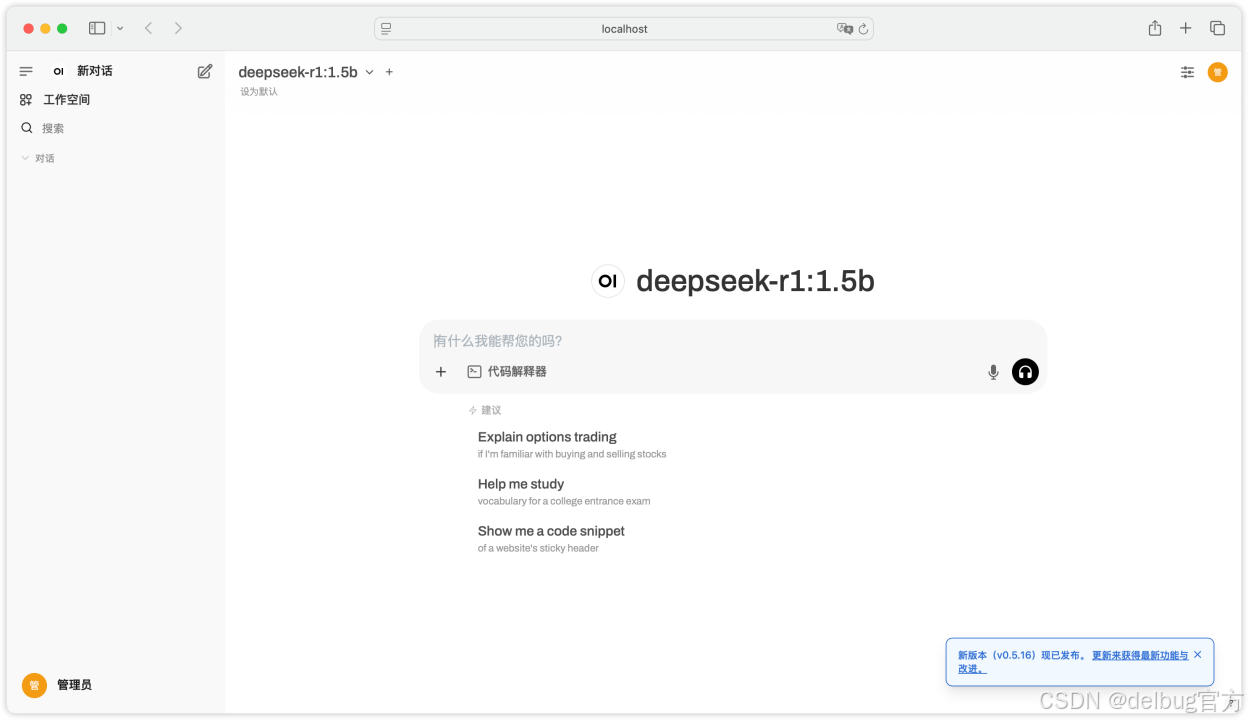
Task: Start voice input with the microphone icon
Action: [993, 372]
